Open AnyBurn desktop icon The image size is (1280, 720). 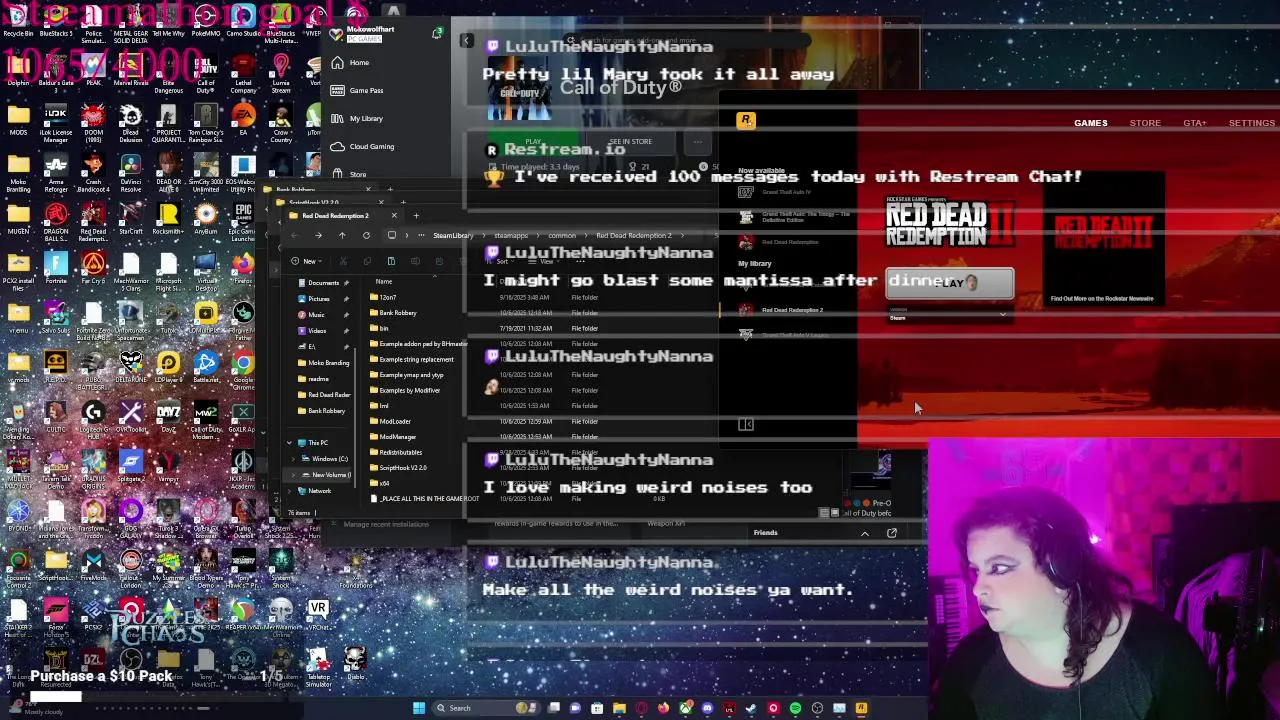pyautogui.click(x=206, y=218)
